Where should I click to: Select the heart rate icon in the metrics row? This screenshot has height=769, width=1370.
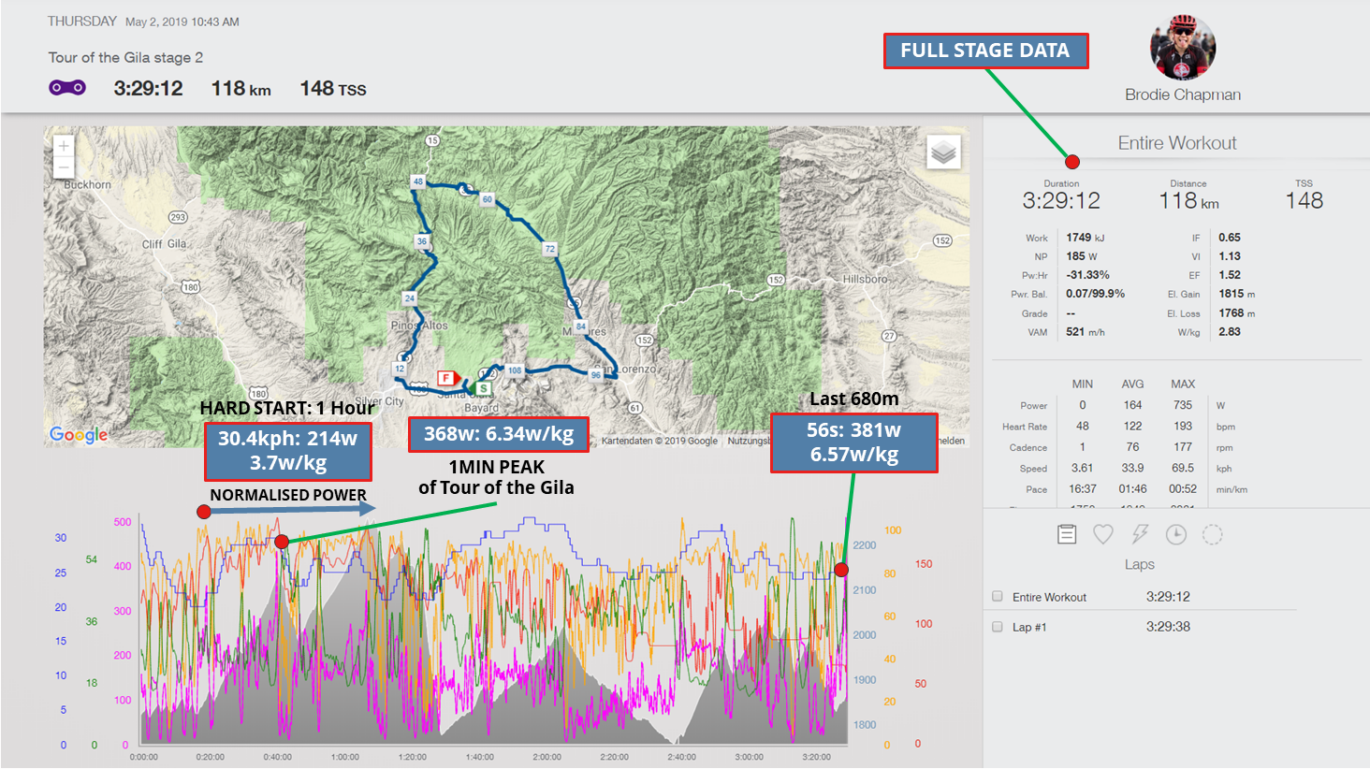coord(1103,534)
